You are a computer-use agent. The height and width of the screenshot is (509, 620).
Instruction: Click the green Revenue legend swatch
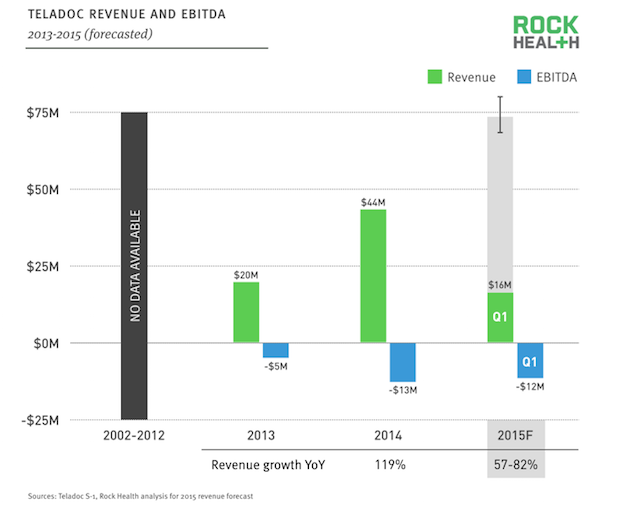435,77
